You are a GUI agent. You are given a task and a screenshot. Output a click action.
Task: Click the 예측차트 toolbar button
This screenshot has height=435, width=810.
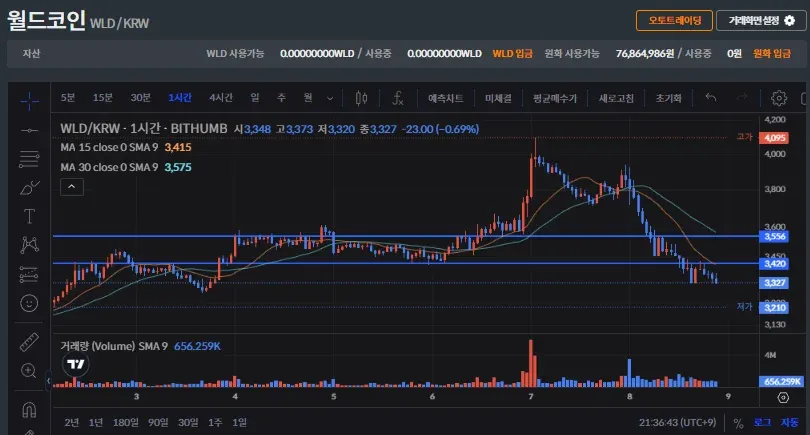[445, 98]
